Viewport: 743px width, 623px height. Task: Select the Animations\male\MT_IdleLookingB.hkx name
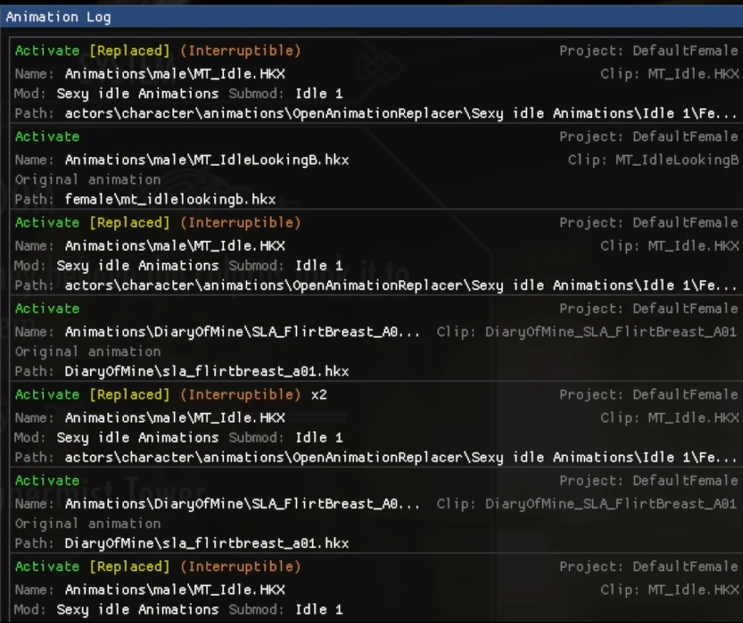(x=207, y=160)
